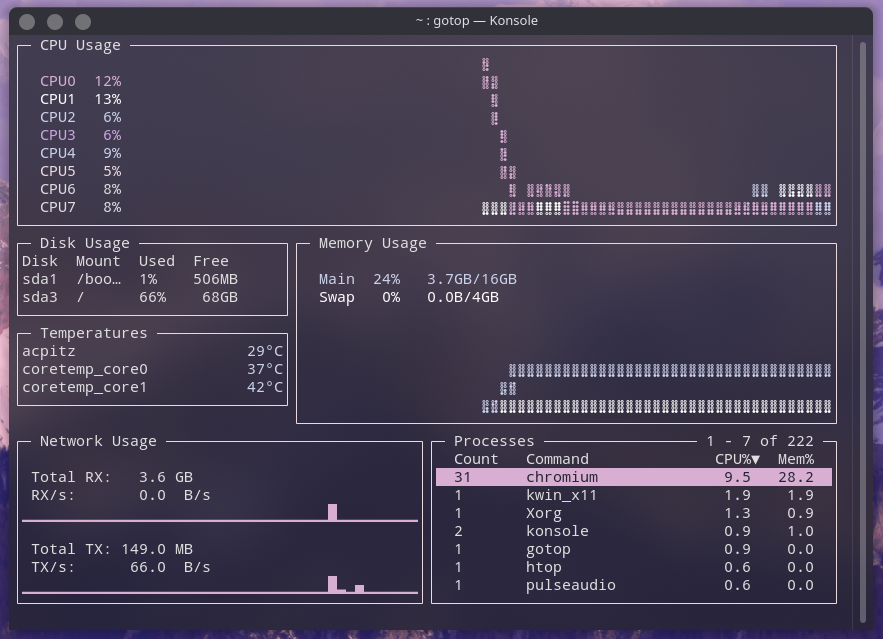Click the sda1 disk row

click(x=130, y=279)
